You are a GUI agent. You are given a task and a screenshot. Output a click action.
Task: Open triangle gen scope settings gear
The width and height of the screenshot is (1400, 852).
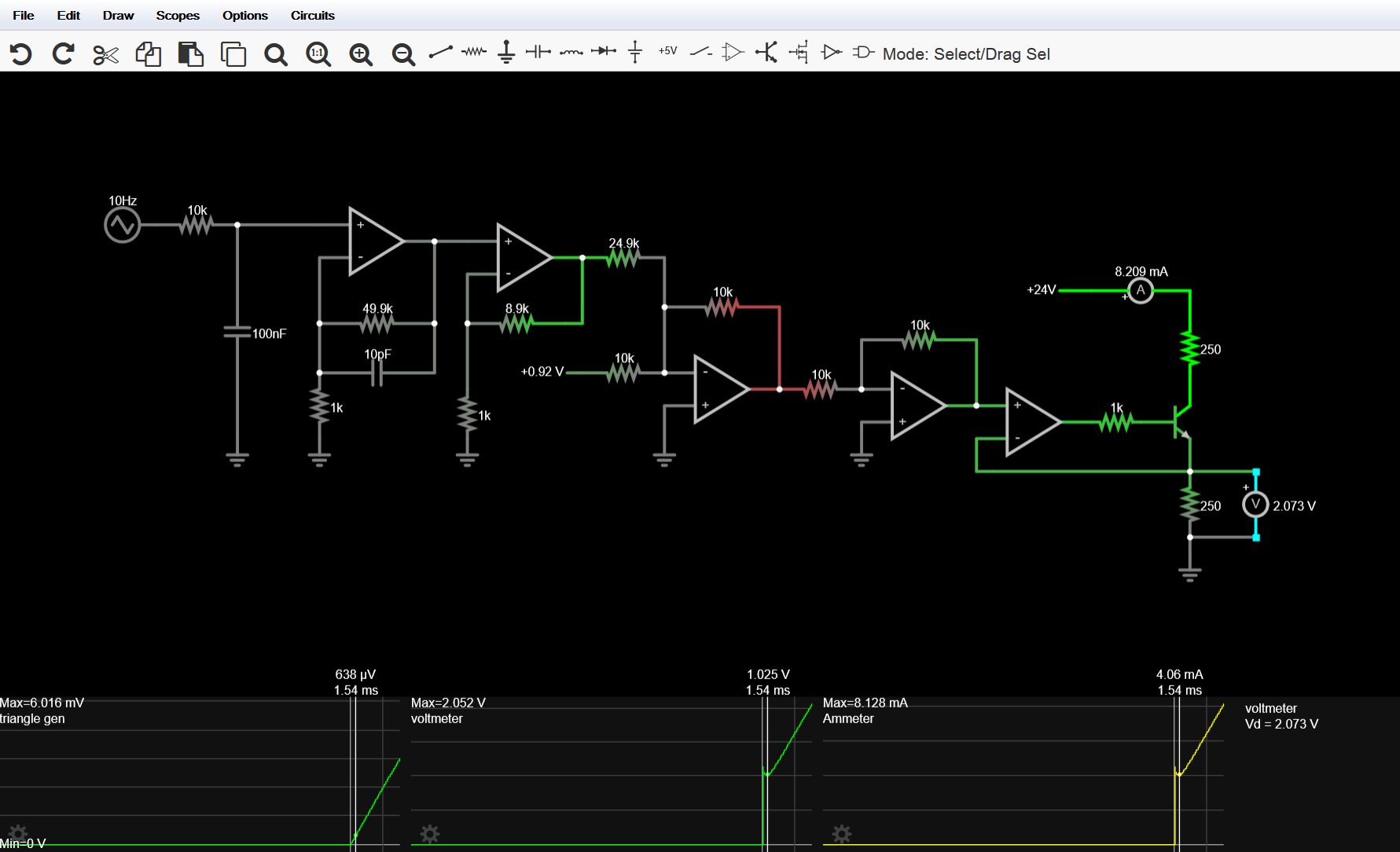[x=17, y=833]
